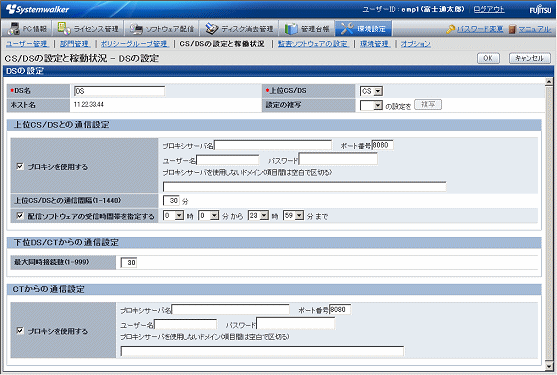
Task: Click the マニュアル book icon
Action: pyautogui.click(x=512, y=29)
